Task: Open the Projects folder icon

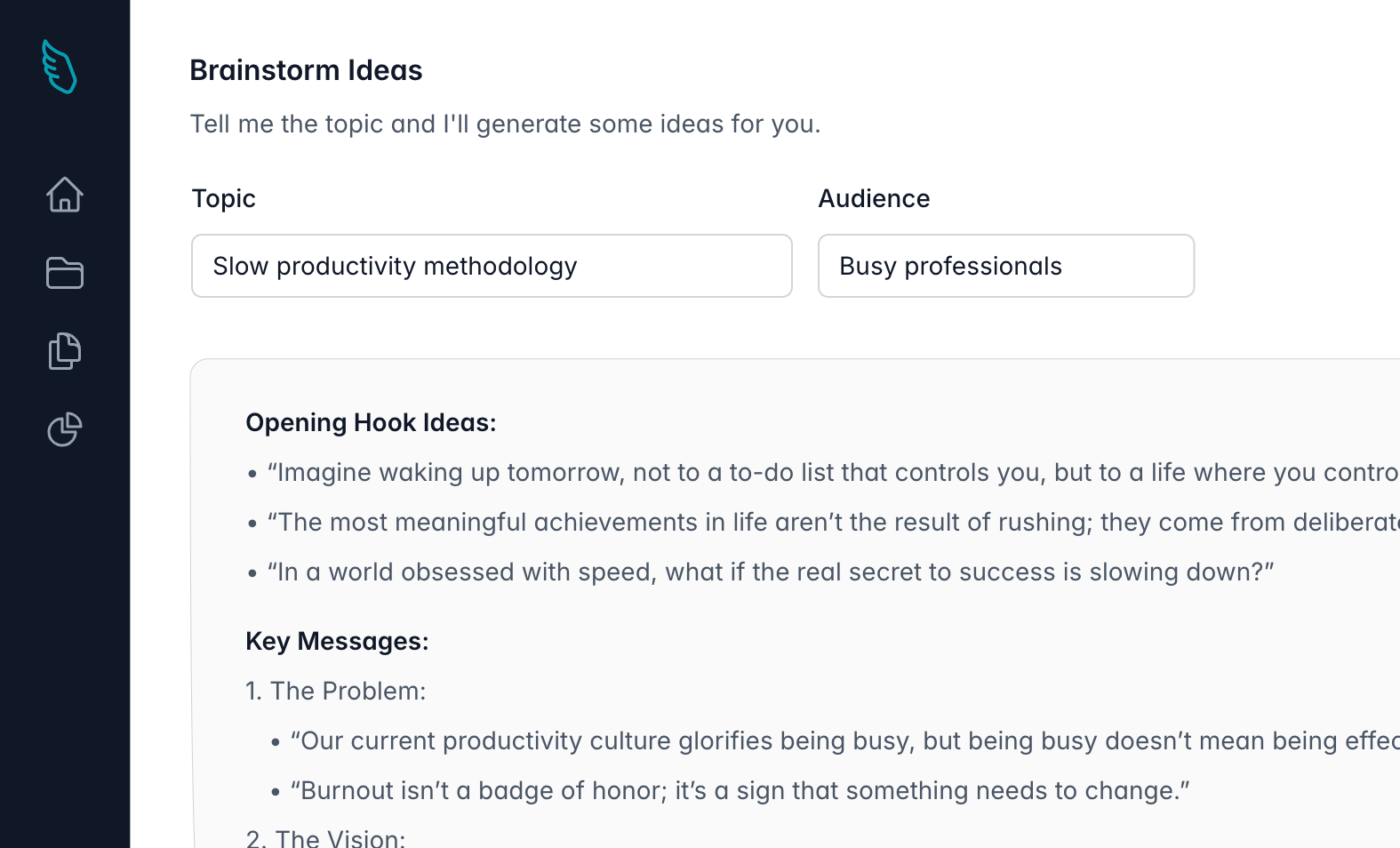Action: click(x=64, y=273)
